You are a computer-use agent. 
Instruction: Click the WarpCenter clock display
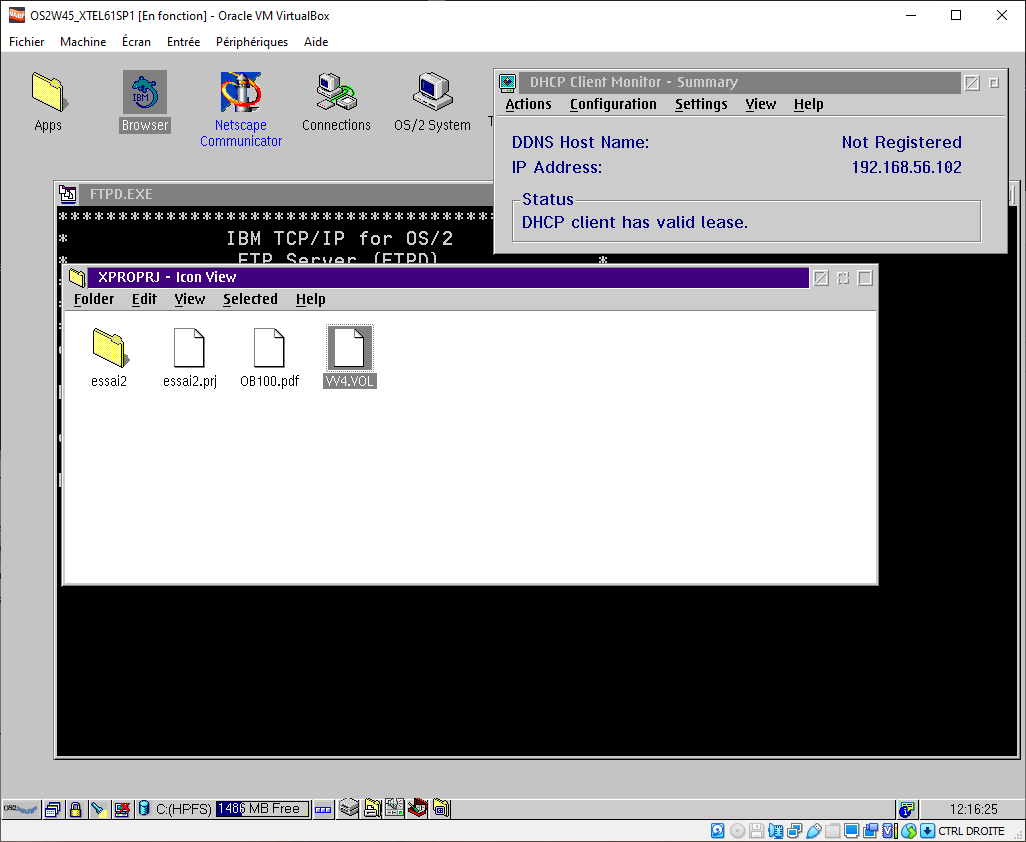976,809
